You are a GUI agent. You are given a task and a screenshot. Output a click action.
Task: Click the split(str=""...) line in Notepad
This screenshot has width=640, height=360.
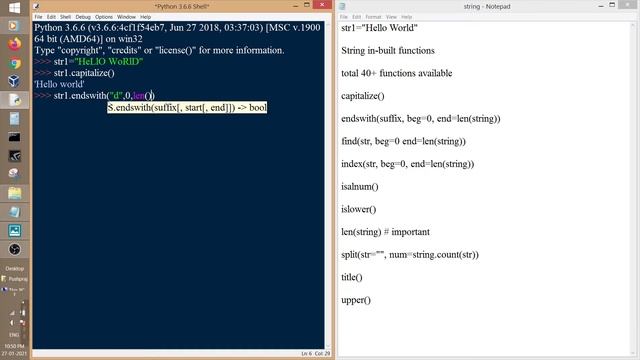(x=410, y=255)
